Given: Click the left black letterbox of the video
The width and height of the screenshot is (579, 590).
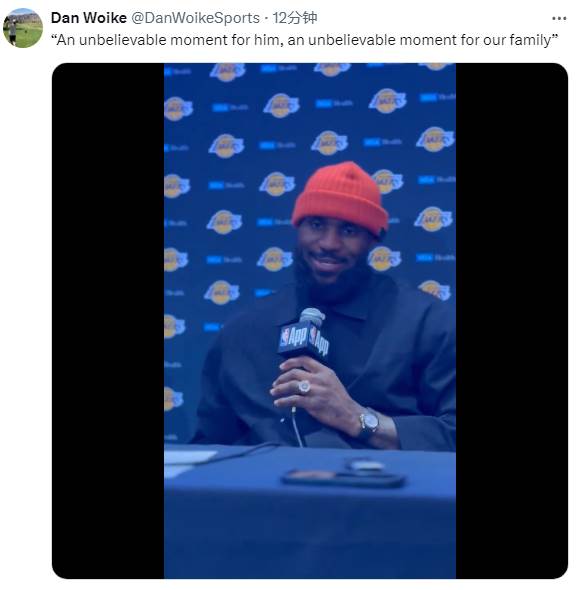Looking at the screenshot, I should click(x=108, y=321).
